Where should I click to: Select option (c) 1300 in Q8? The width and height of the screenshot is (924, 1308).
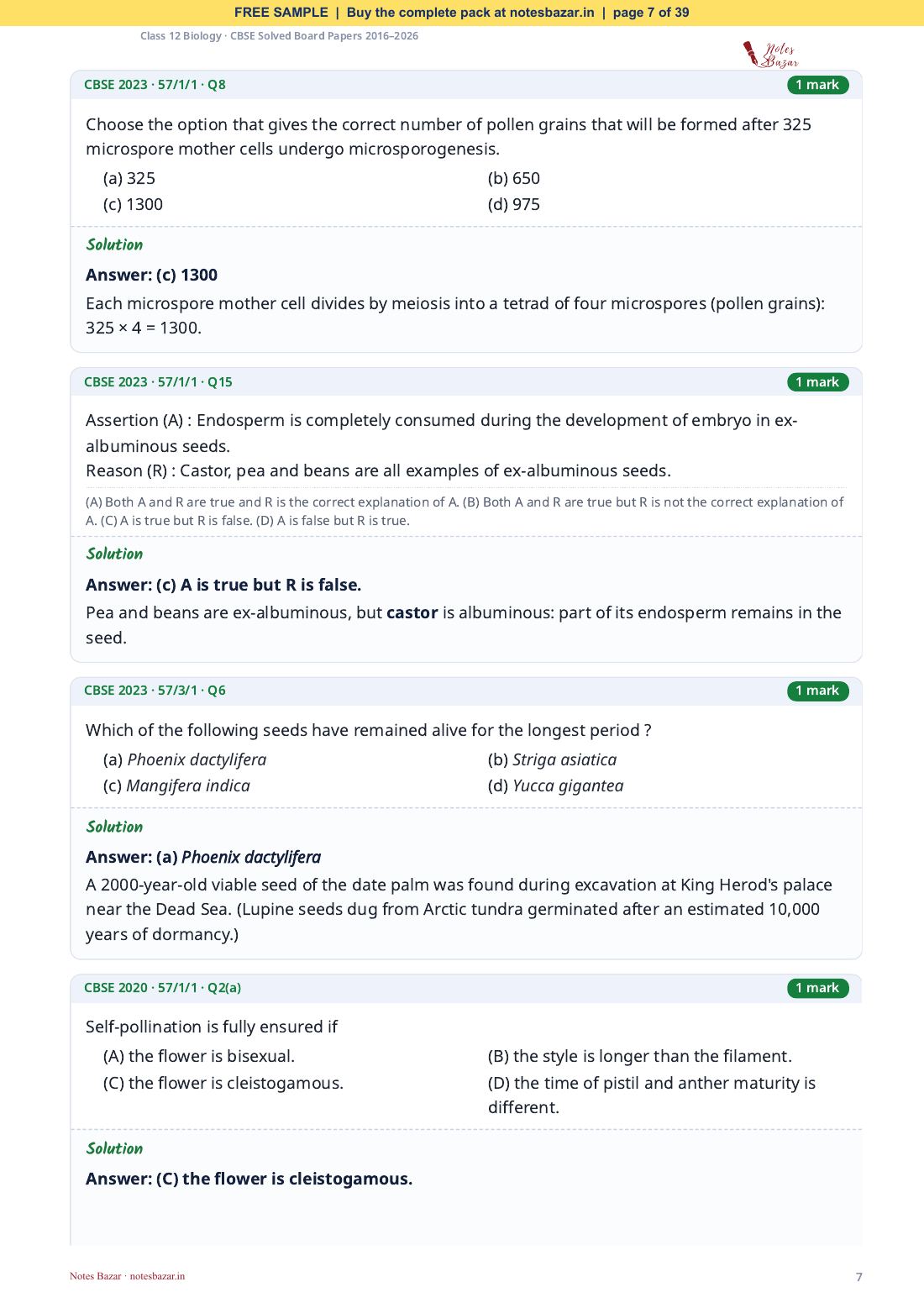pyautogui.click(x=133, y=204)
